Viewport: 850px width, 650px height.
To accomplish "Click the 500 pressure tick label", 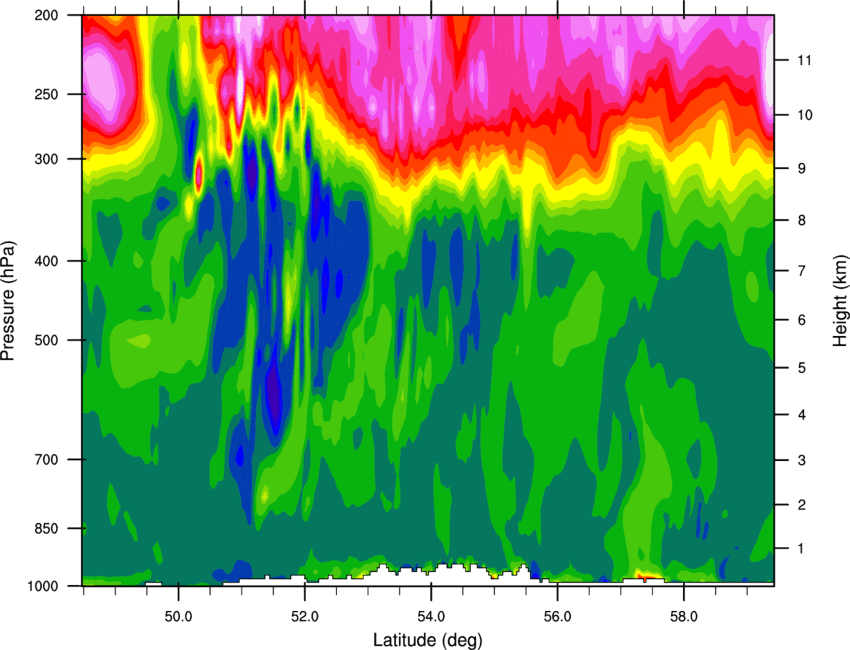I will [x=47, y=340].
